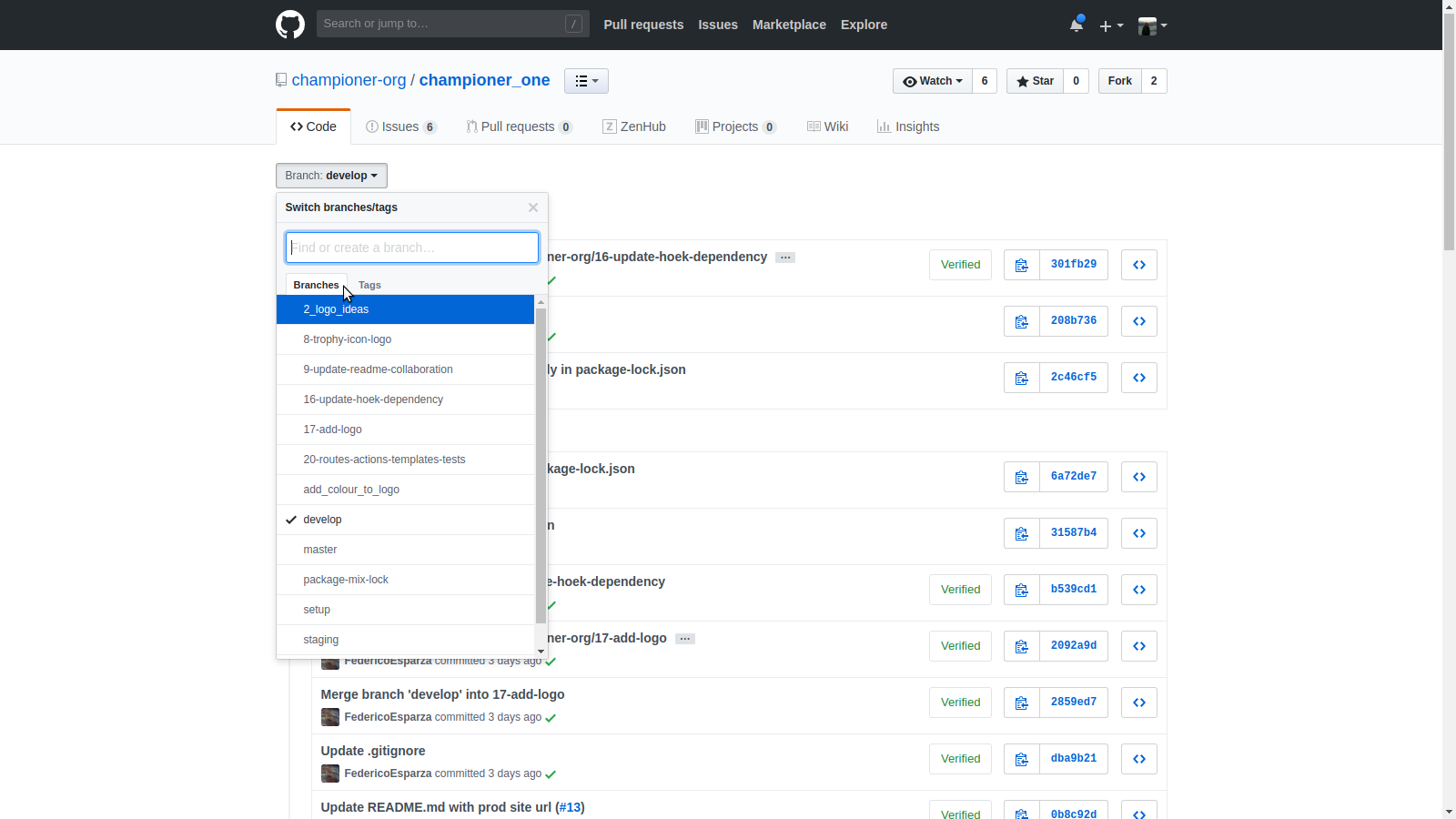This screenshot has width=1456, height=819.
Task: Browse repository at commit b539cd1
Action: point(1139,590)
